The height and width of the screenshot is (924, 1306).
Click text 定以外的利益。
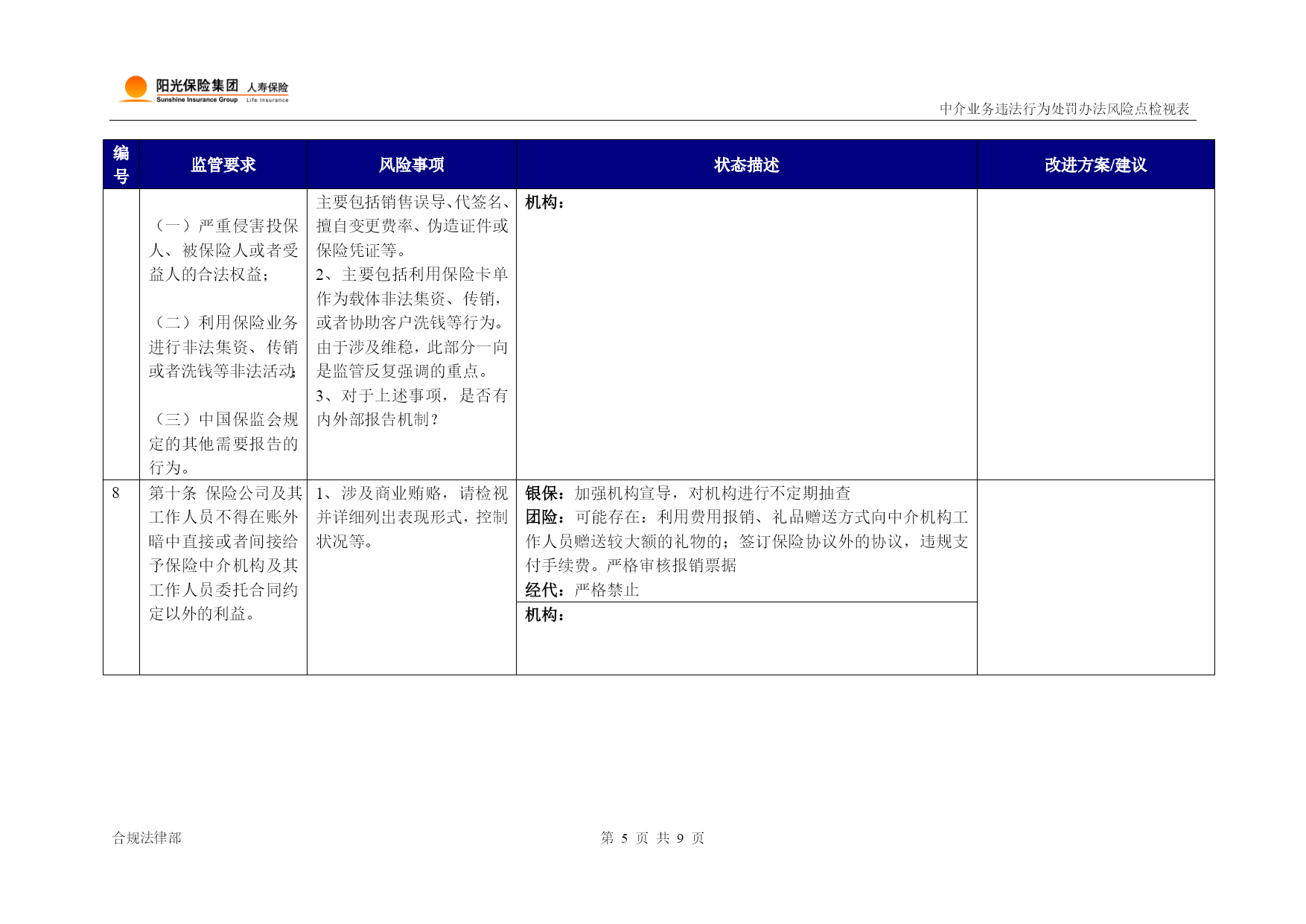tap(203, 614)
